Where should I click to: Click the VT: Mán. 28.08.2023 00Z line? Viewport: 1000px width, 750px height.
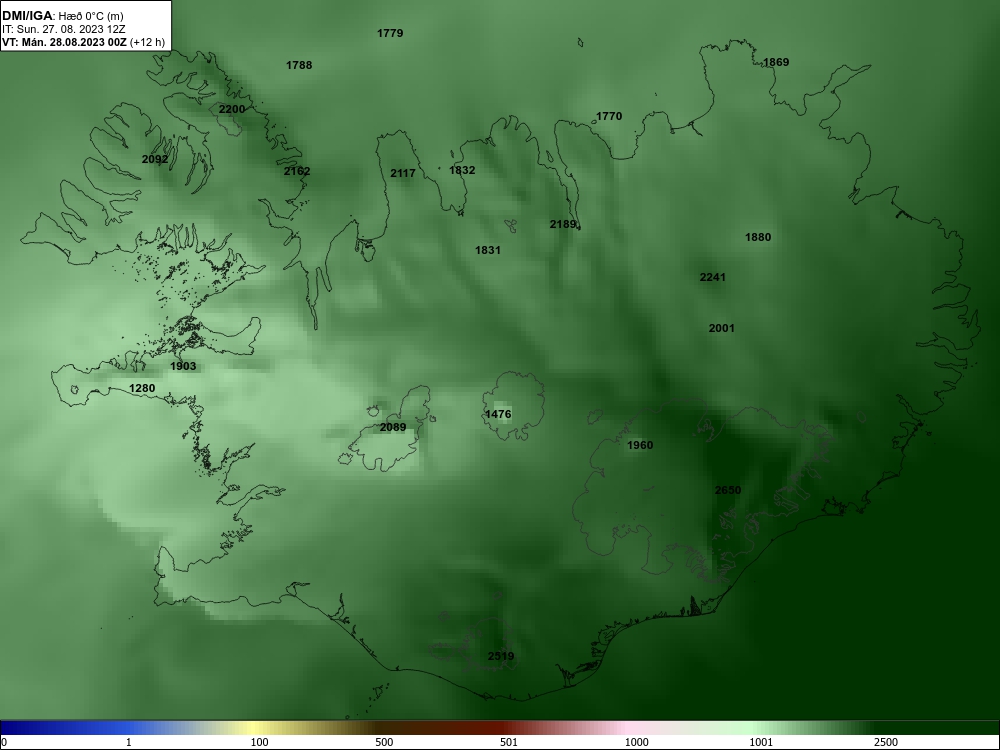84,42
